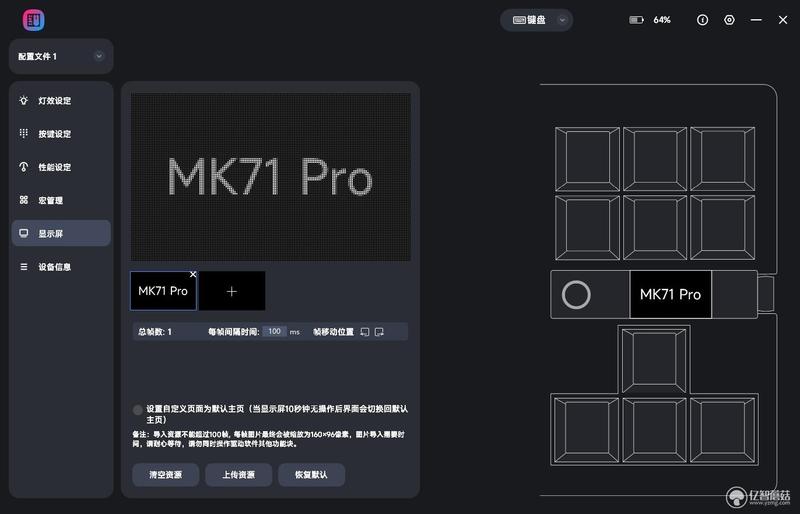This screenshot has height=514, width=800.
Task: Open the info circle icon
Action: tap(703, 20)
